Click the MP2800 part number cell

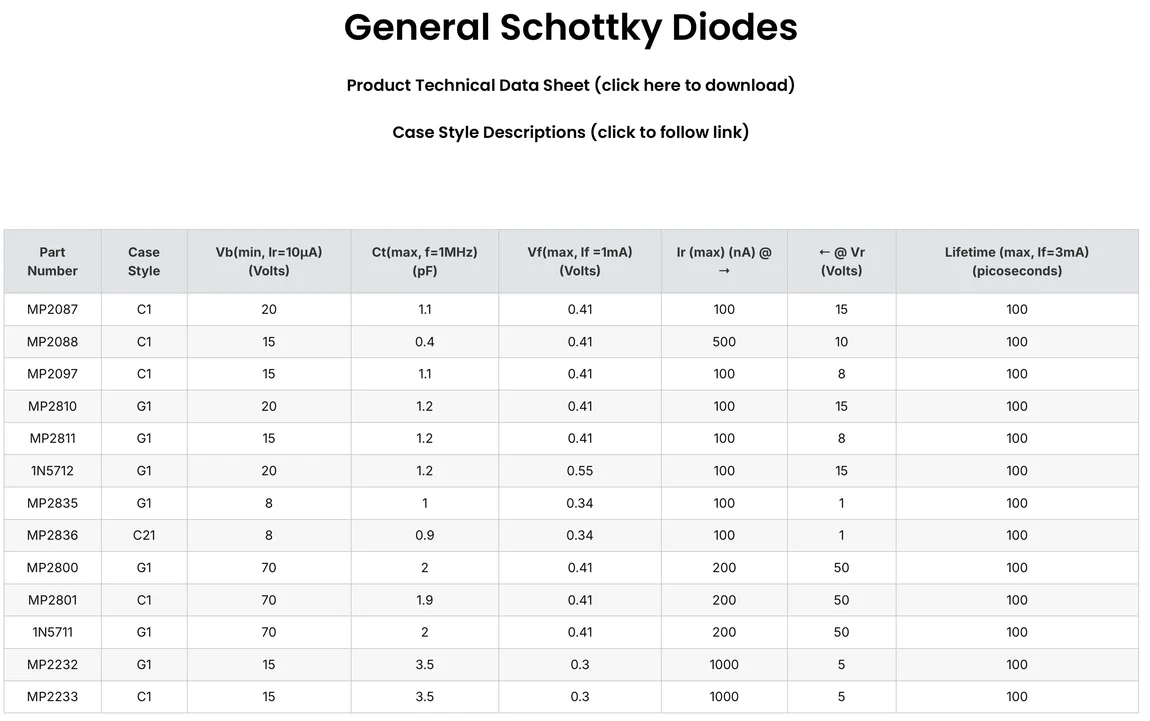point(53,568)
